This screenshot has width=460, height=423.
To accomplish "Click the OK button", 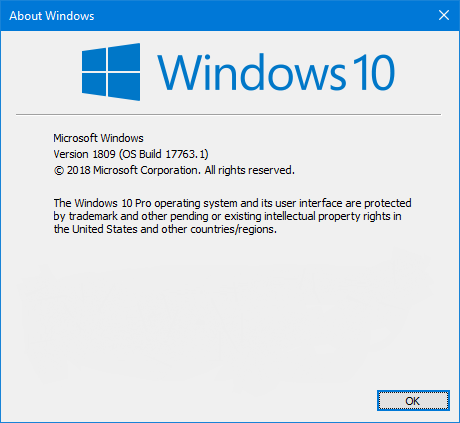I will [x=413, y=400].
